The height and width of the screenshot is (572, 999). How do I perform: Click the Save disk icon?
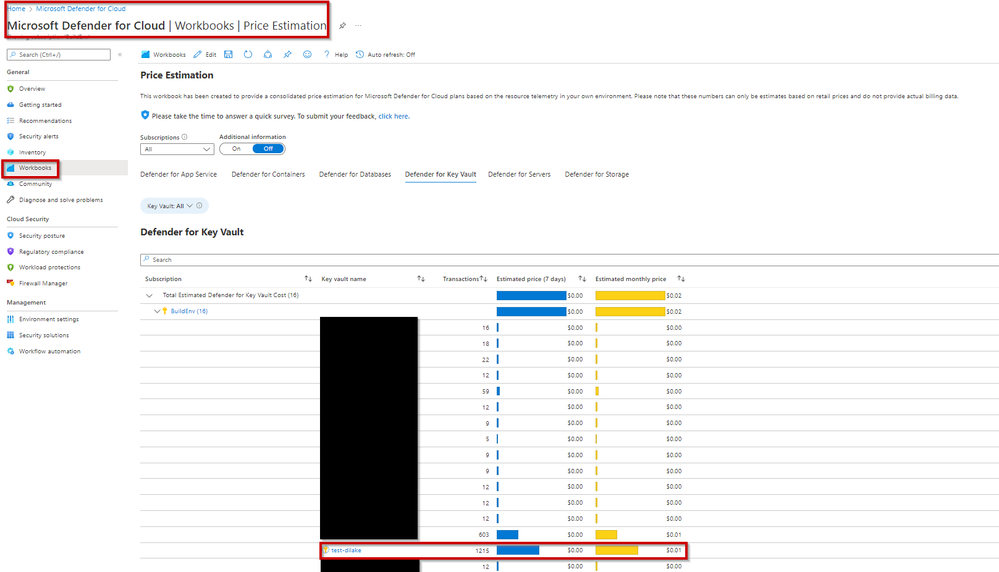tap(229, 55)
